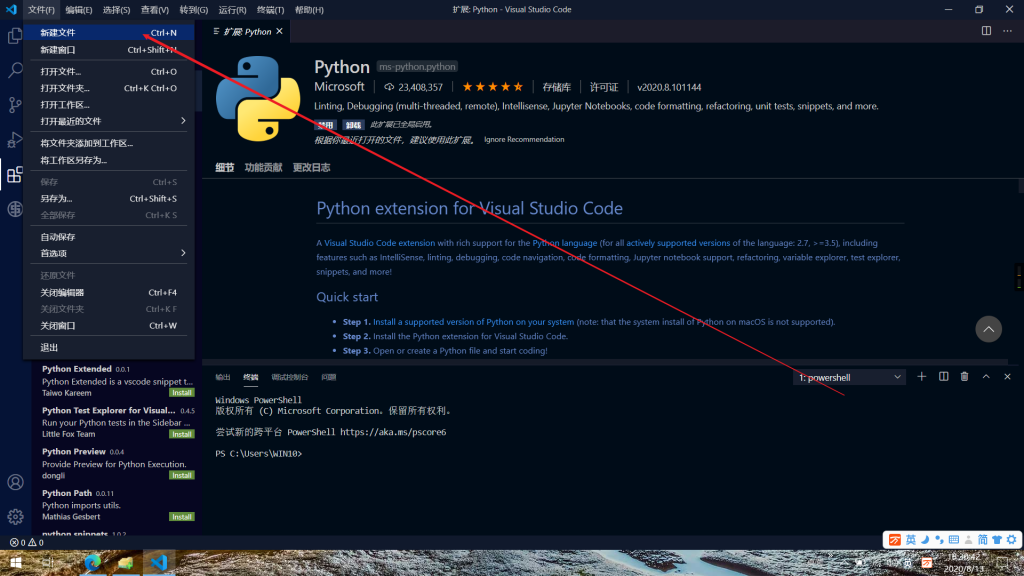The width and height of the screenshot is (1024, 576).
Task: Click the five-star rating of Python extension
Action: (x=493, y=87)
